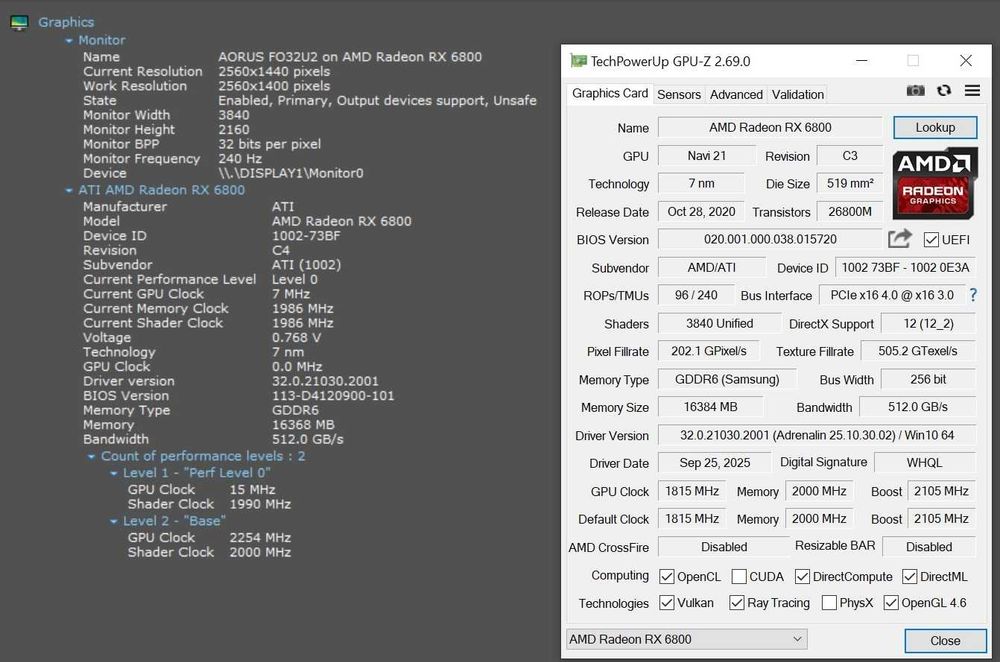Toggle the OpenCL checkbox
This screenshot has width=1000, height=662.
[666, 577]
